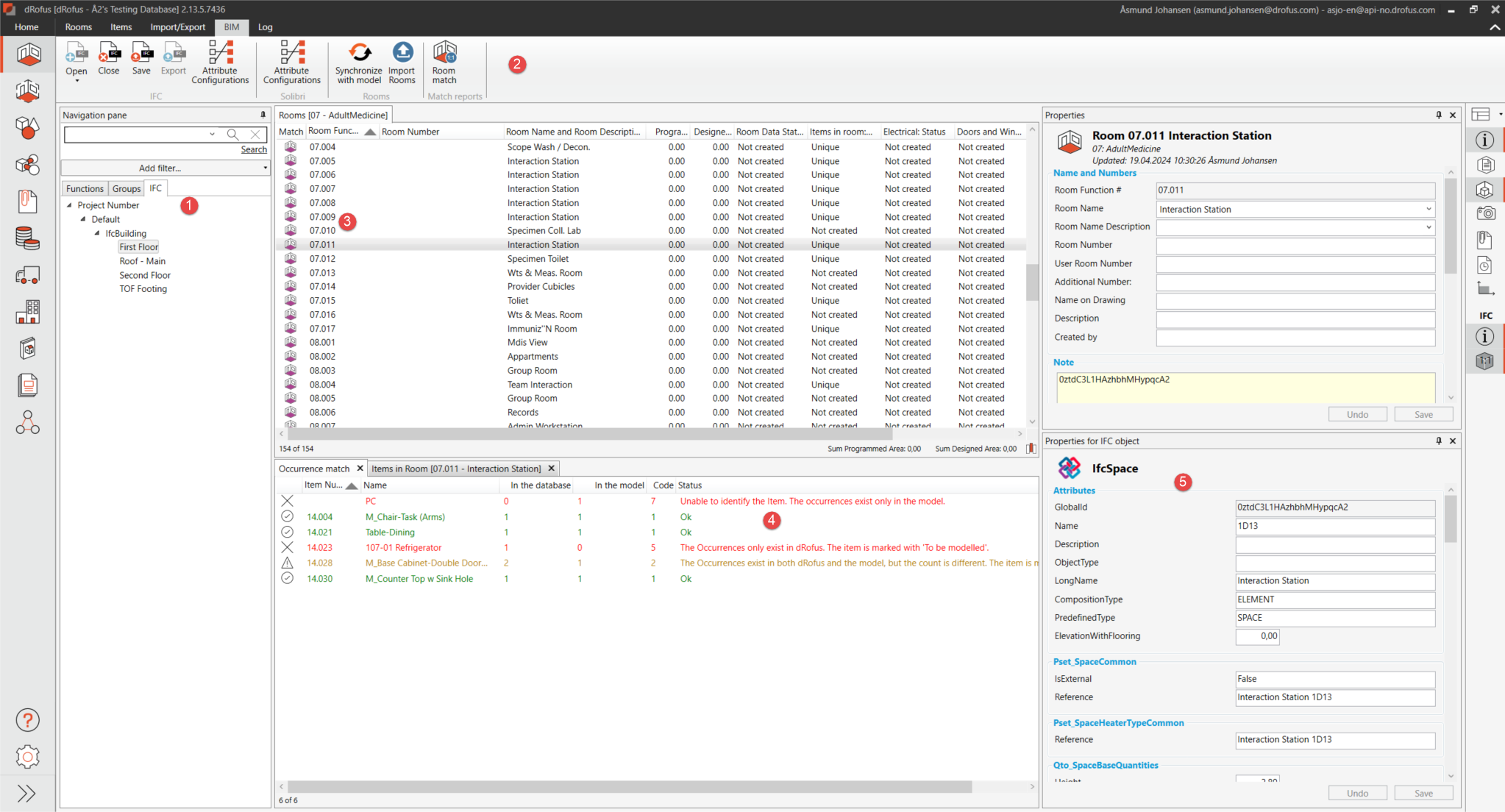Pin the Properties for IFC object panel
This screenshot has height=812, width=1505.
coord(1439,441)
